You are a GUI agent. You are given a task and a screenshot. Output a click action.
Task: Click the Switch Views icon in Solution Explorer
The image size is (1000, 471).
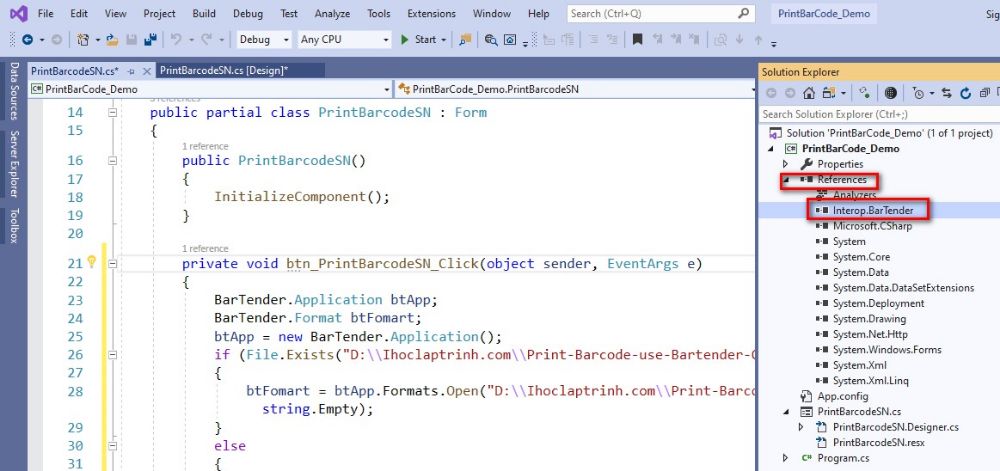point(828,93)
